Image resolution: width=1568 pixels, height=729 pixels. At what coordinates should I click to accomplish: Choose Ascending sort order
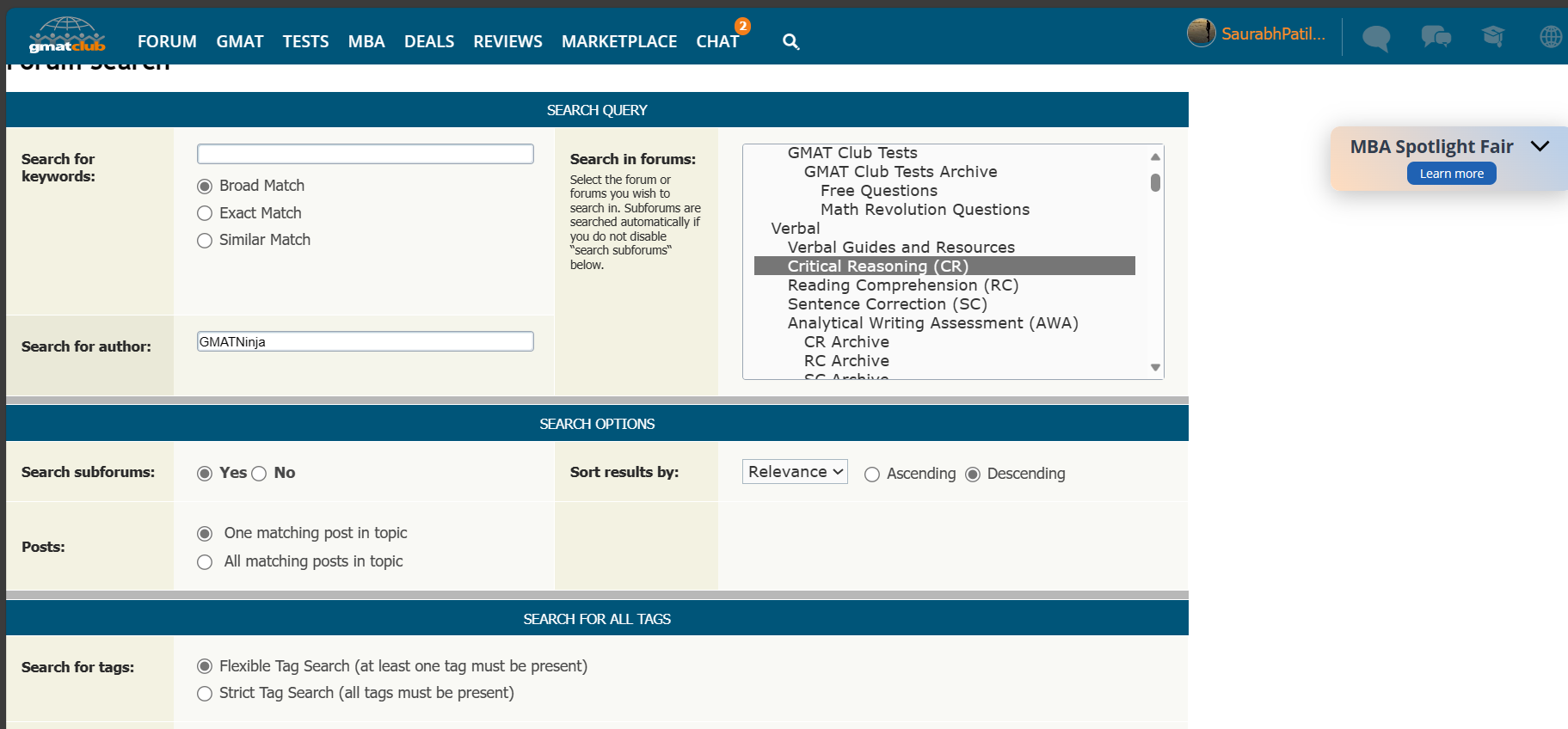872,475
